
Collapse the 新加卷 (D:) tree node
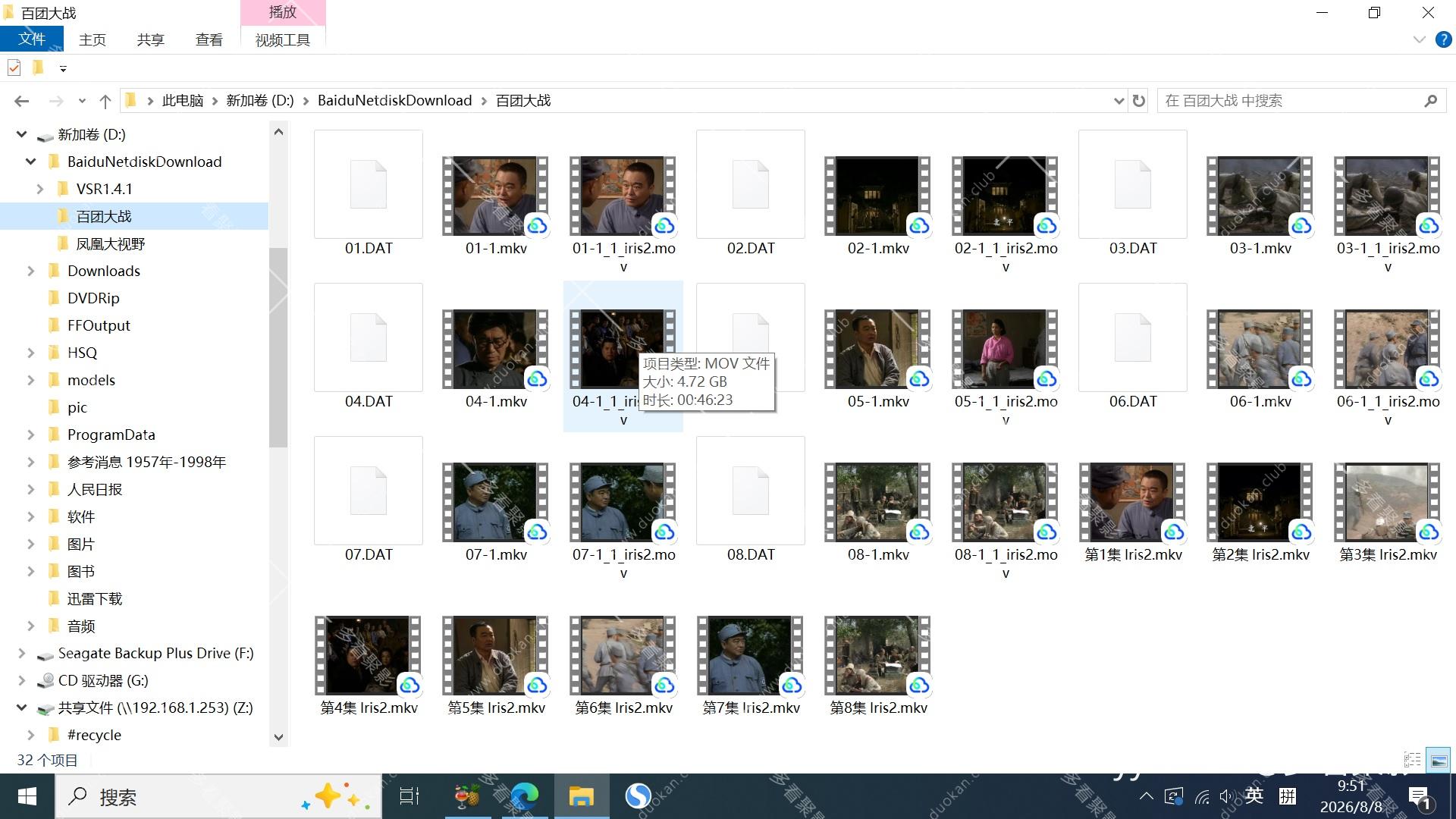coord(21,134)
